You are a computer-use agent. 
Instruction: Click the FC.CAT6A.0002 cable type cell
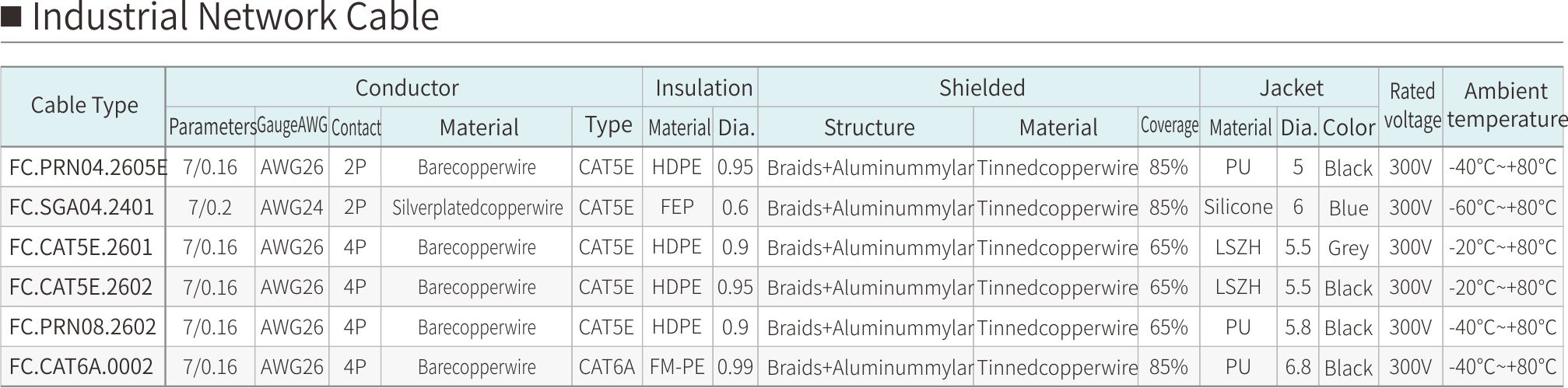[x=81, y=366]
